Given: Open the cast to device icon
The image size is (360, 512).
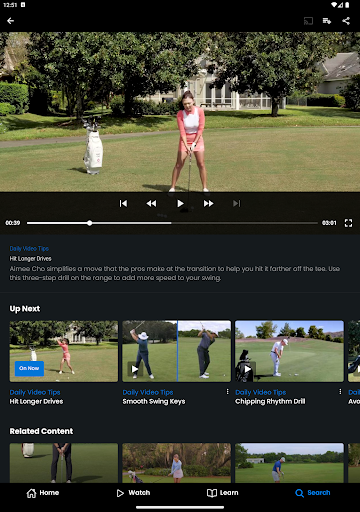Looking at the screenshot, I should [308, 21].
